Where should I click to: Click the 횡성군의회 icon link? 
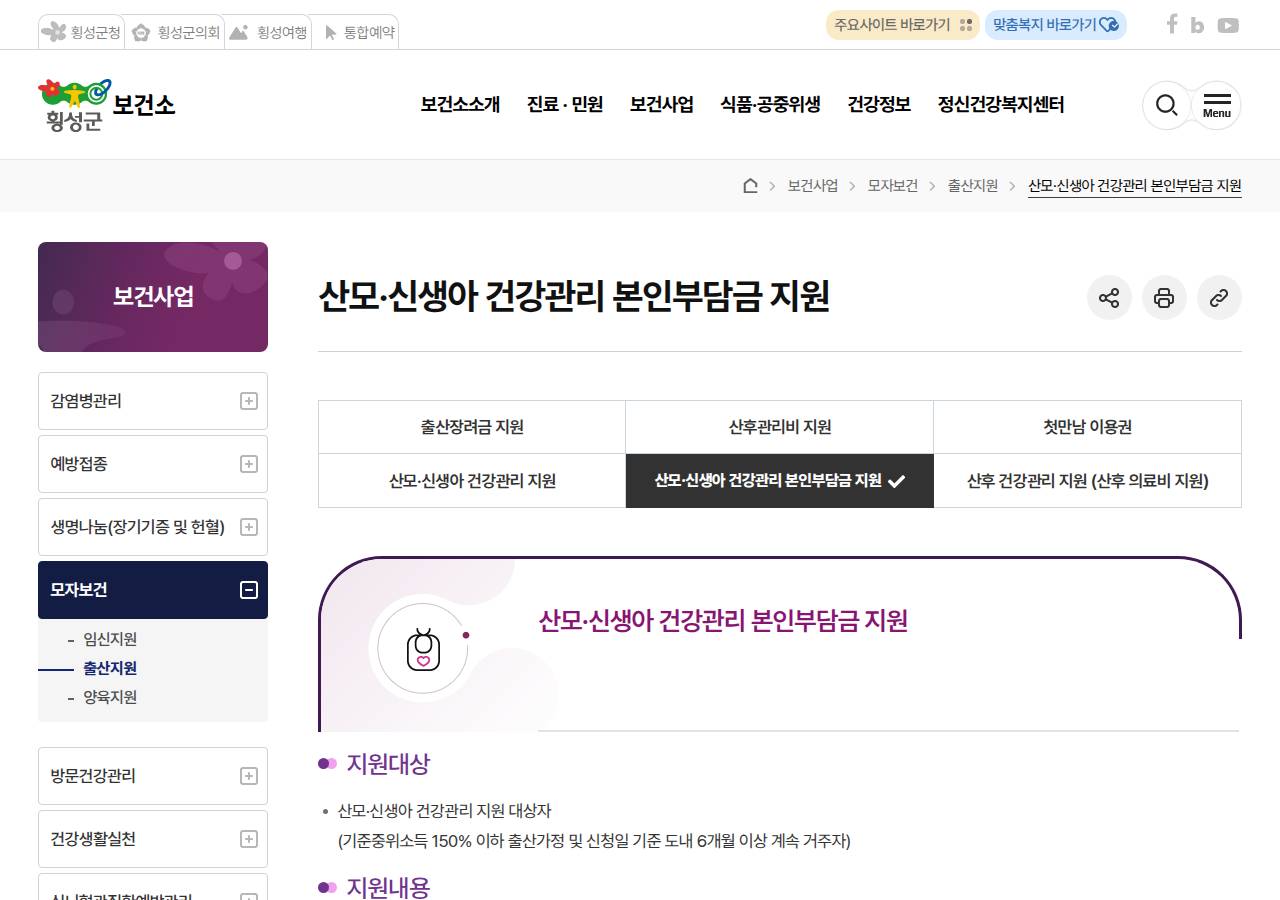pos(175,32)
